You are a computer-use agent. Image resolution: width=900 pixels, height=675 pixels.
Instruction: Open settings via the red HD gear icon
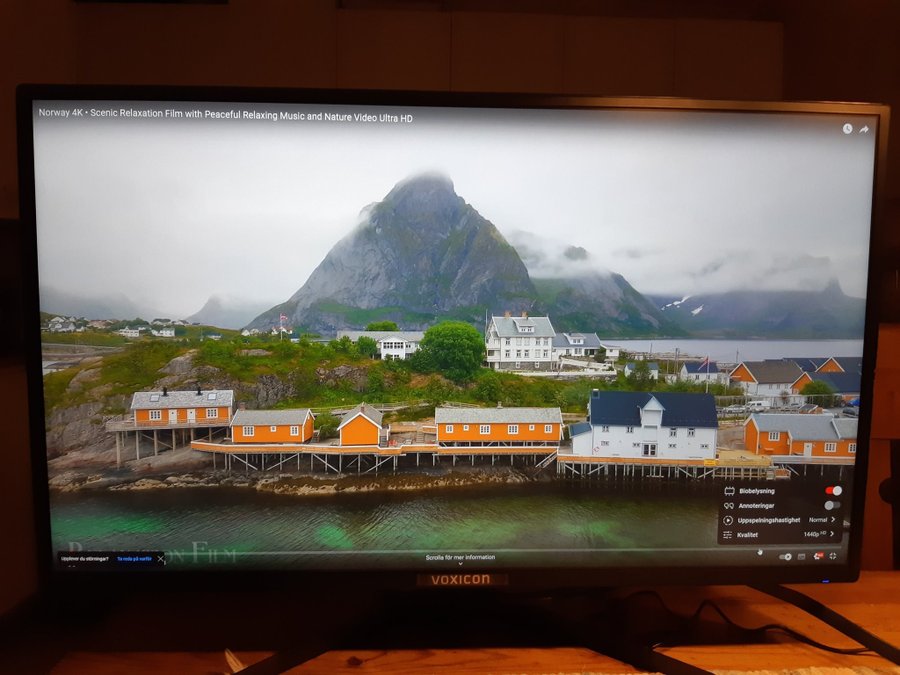pyautogui.click(x=818, y=556)
